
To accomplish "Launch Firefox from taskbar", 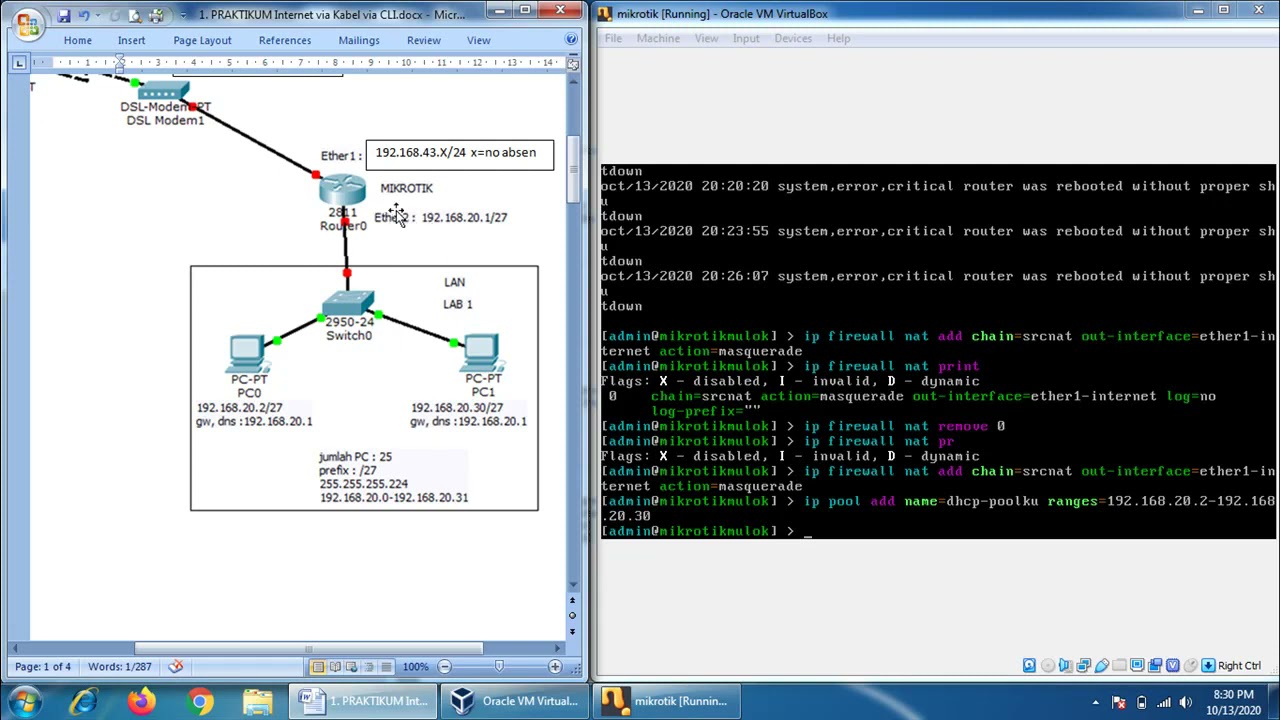I will [x=142, y=702].
